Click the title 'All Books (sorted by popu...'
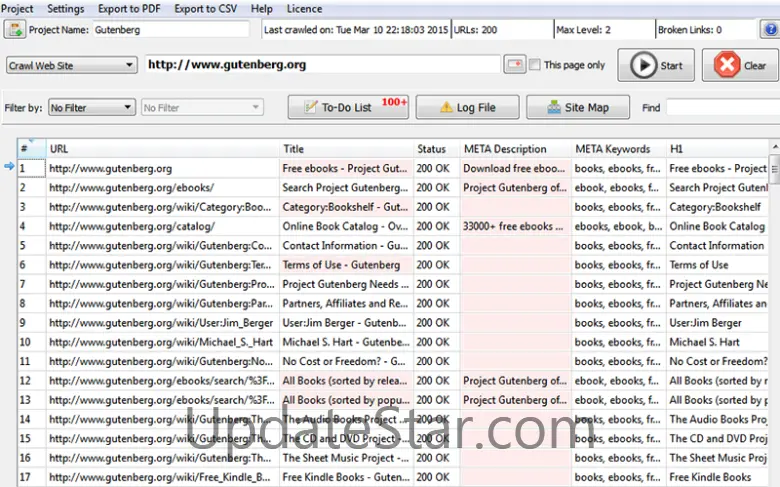This screenshot has width=780, height=487. pos(347,400)
